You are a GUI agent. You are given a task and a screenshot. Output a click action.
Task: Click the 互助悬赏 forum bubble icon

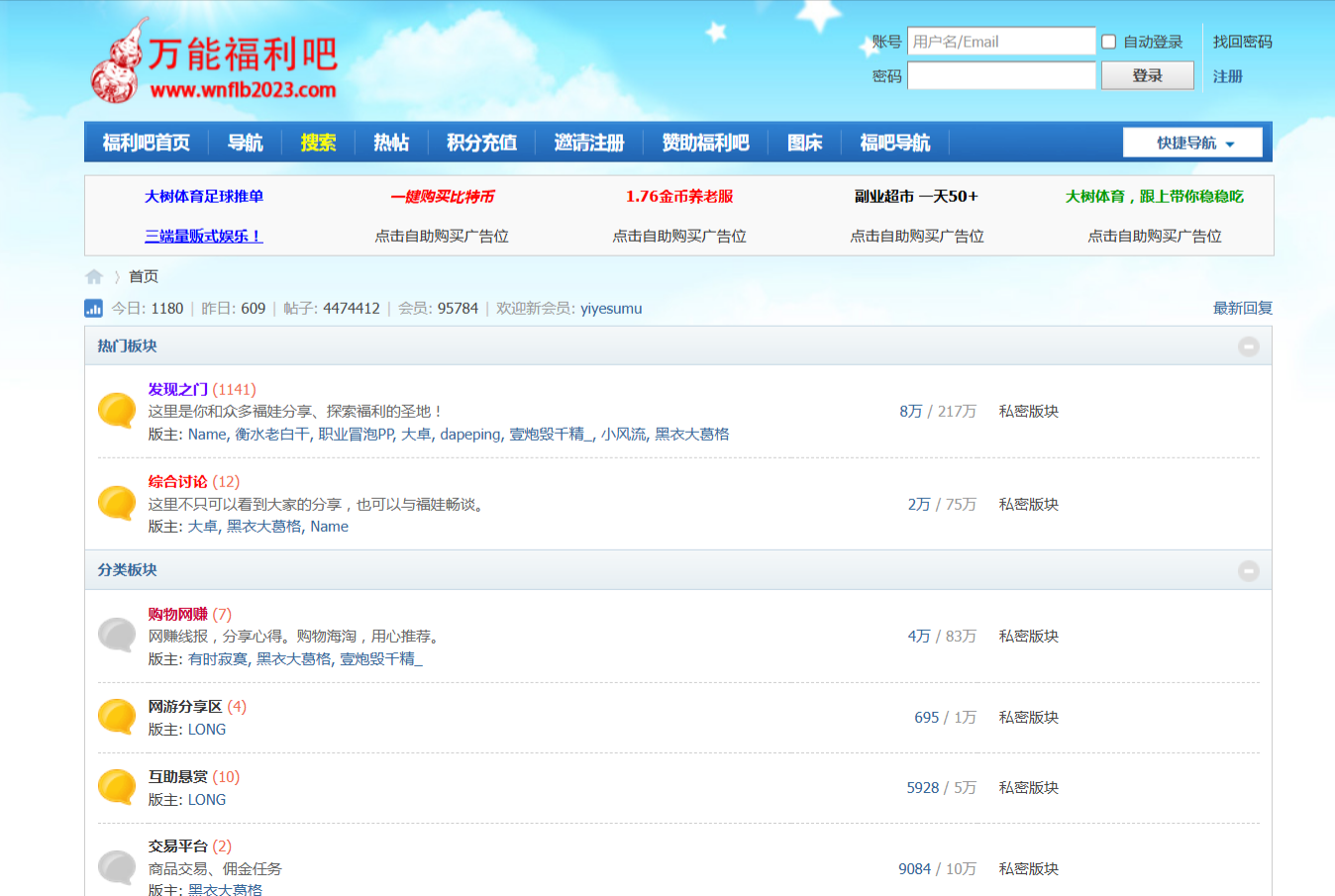tap(117, 787)
